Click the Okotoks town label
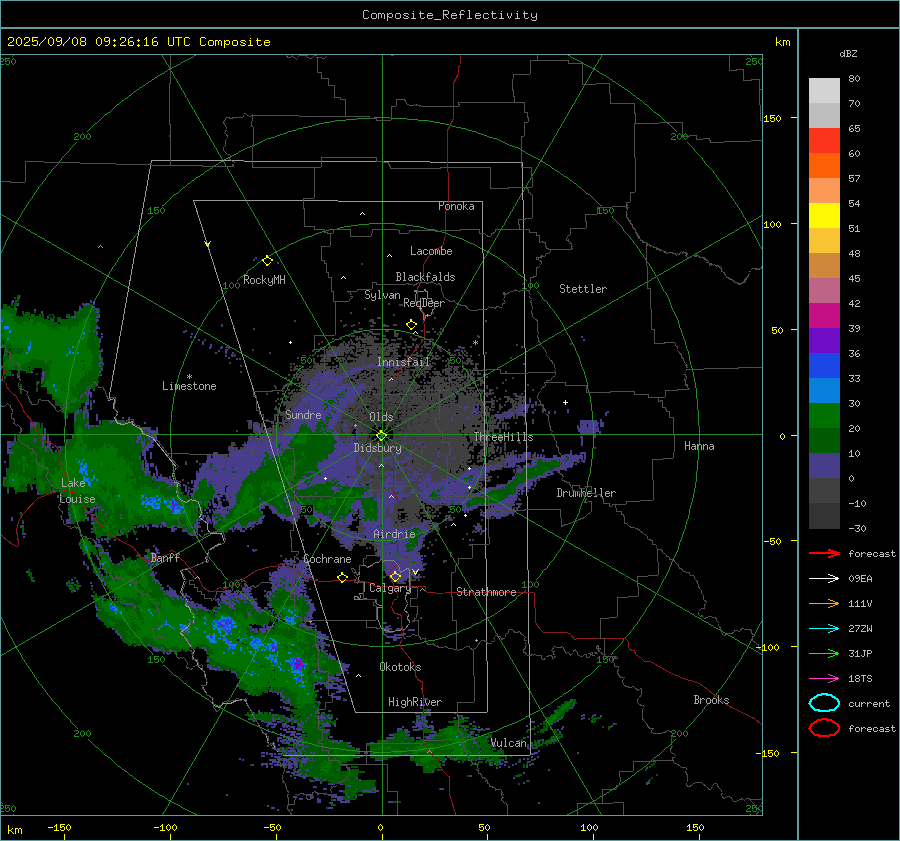900x841 pixels. pos(400,667)
